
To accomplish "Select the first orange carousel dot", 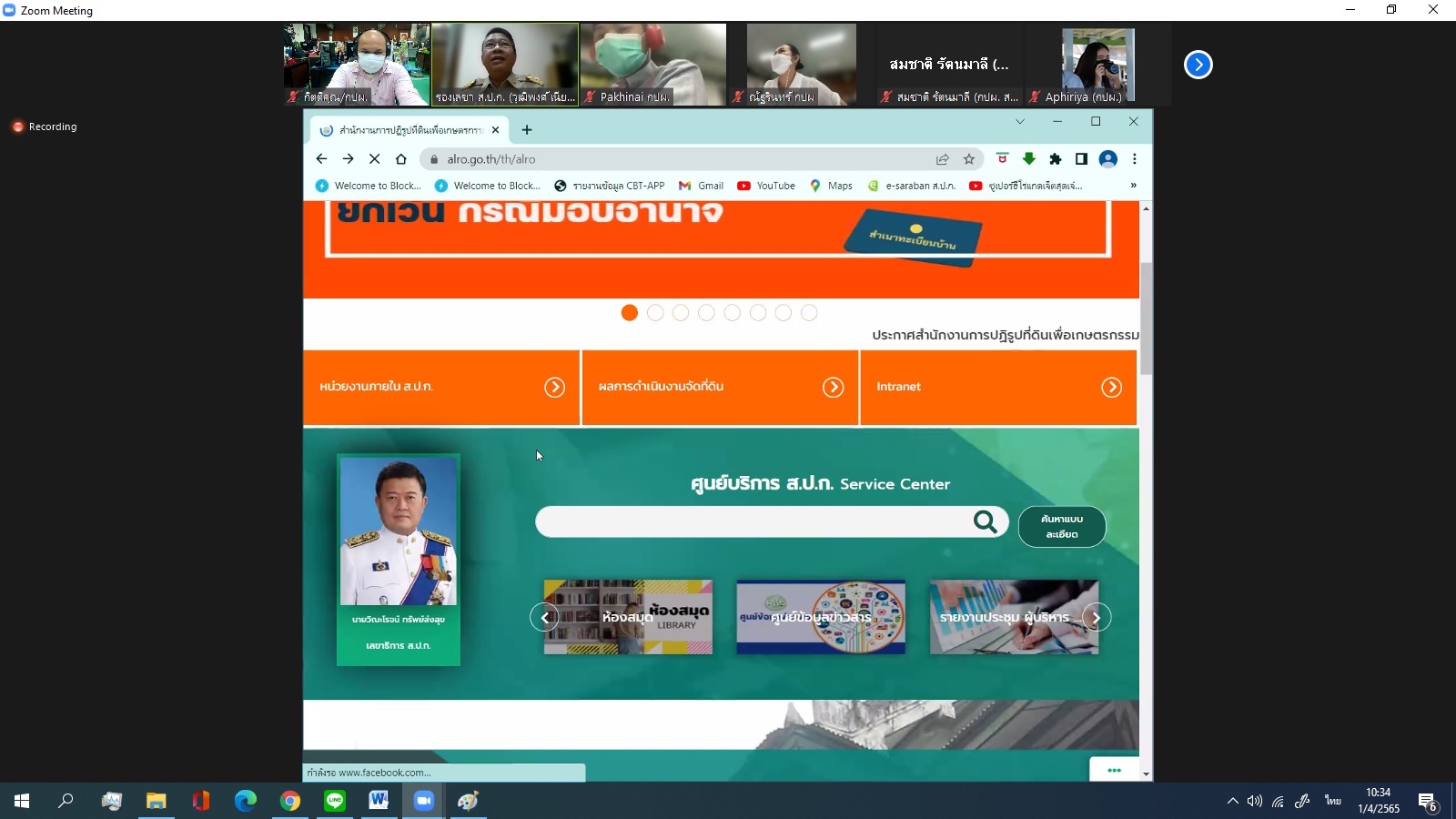I will 630,313.
